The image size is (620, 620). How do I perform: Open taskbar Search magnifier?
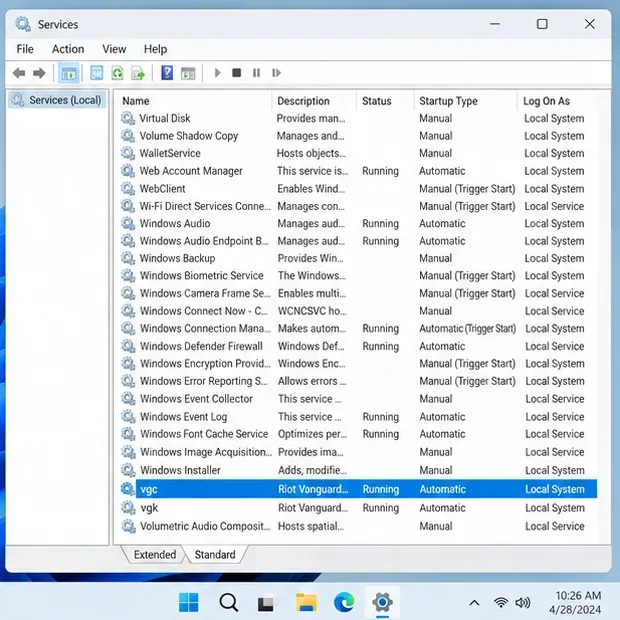pos(229,603)
